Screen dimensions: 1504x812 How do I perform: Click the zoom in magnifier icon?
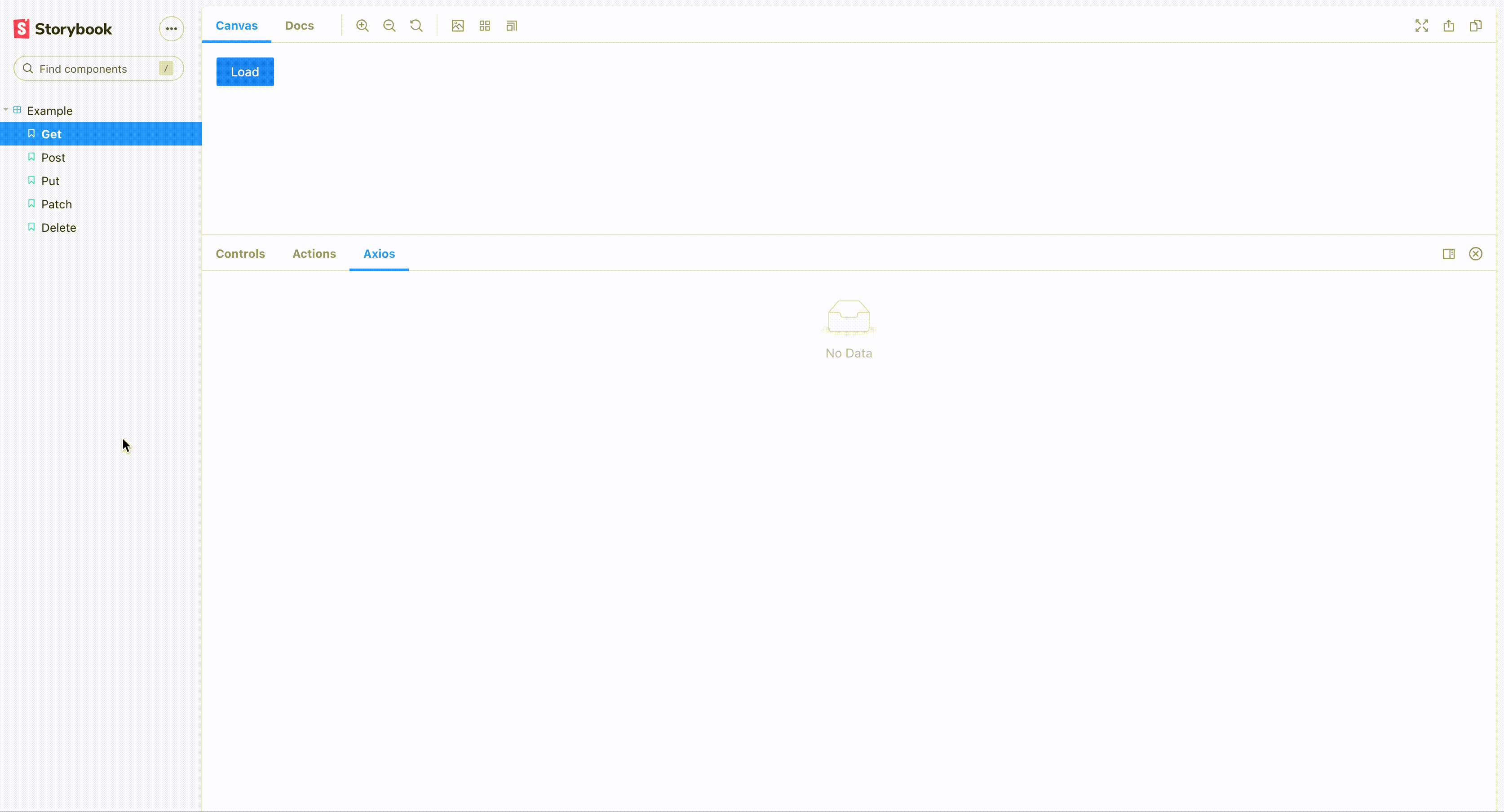point(362,26)
